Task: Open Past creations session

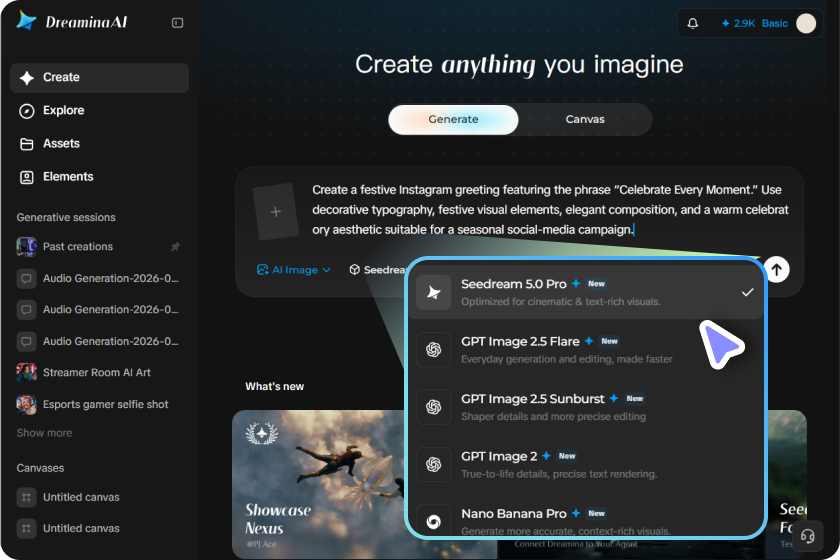Action: 99,247
